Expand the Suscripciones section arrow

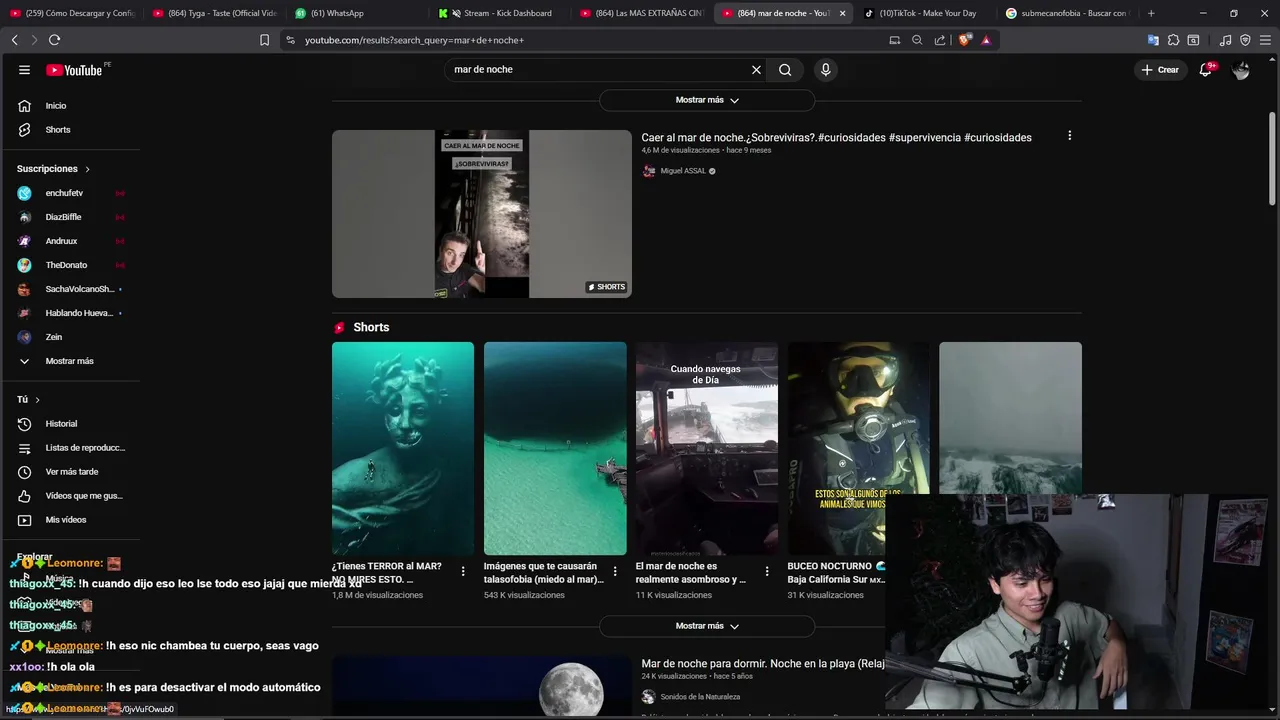click(87, 169)
